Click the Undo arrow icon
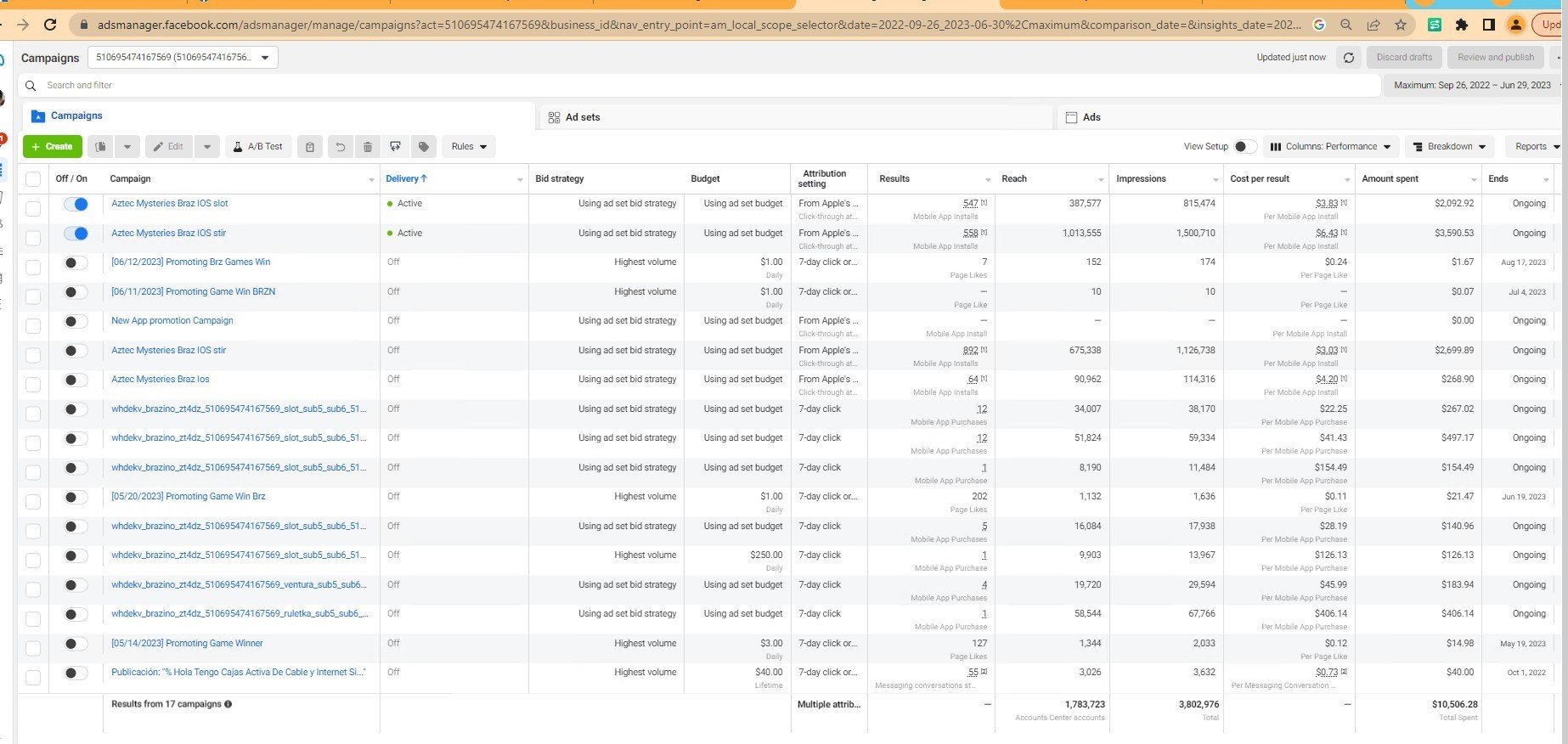Image resolution: width=1568 pixels, height=744 pixels. (x=340, y=147)
